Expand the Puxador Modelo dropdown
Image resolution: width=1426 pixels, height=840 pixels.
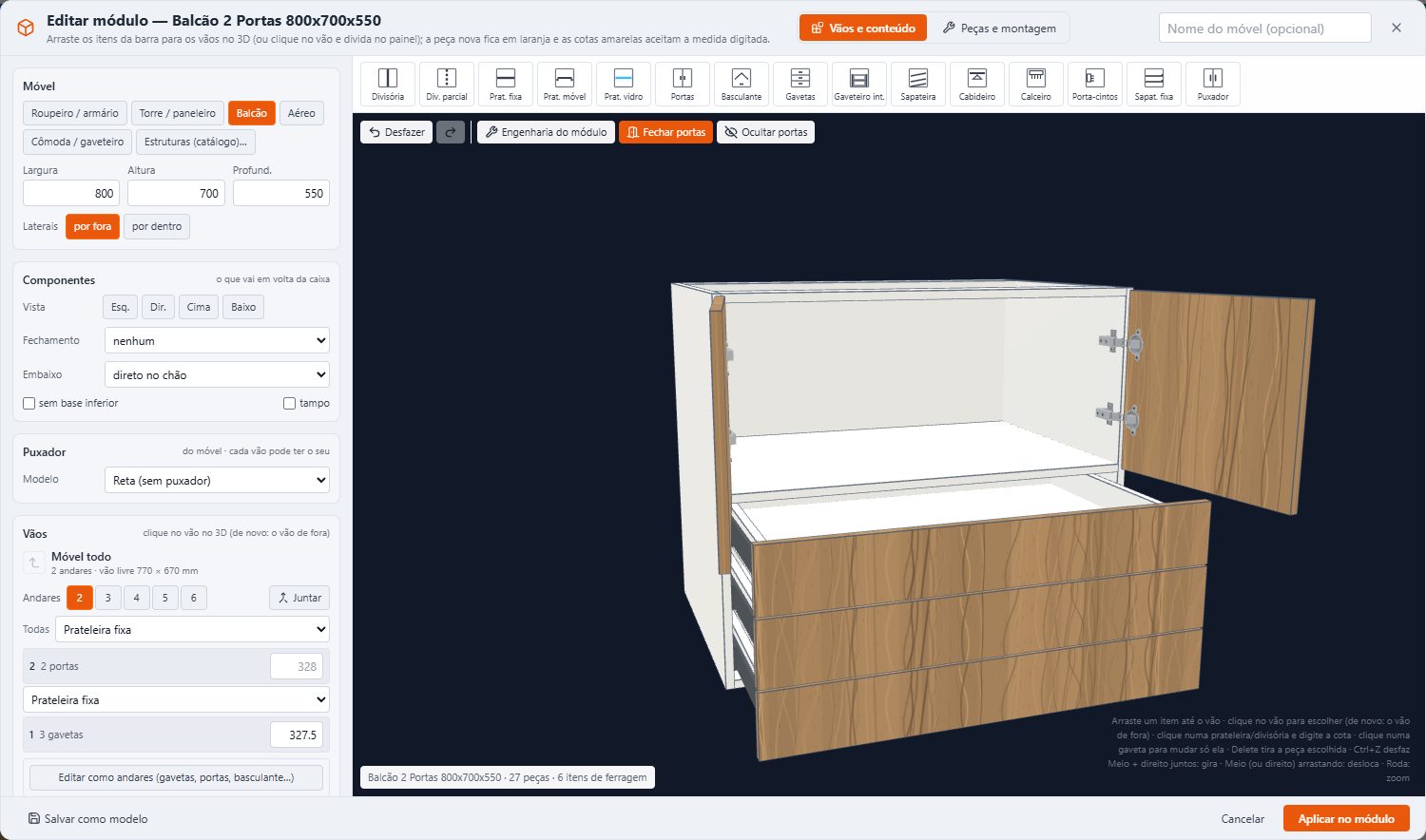click(x=217, y=480)
